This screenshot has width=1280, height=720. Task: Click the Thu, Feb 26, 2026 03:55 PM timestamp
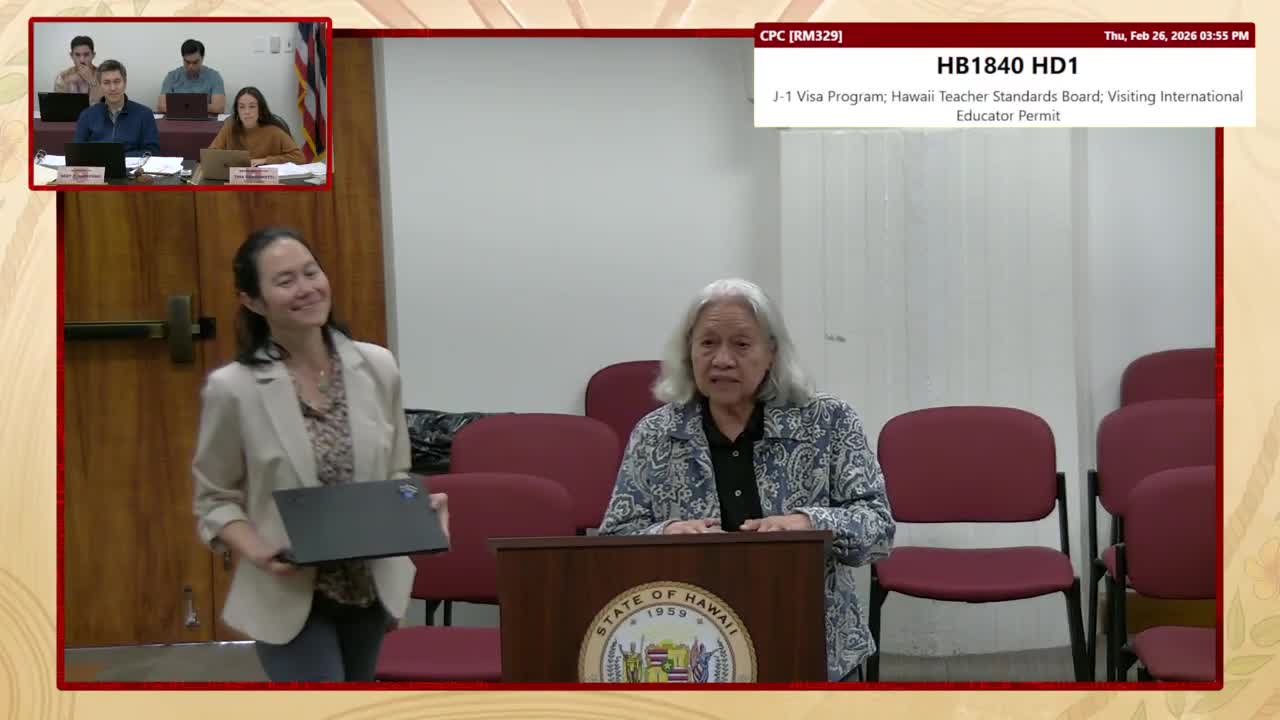tap(1176, 36)
